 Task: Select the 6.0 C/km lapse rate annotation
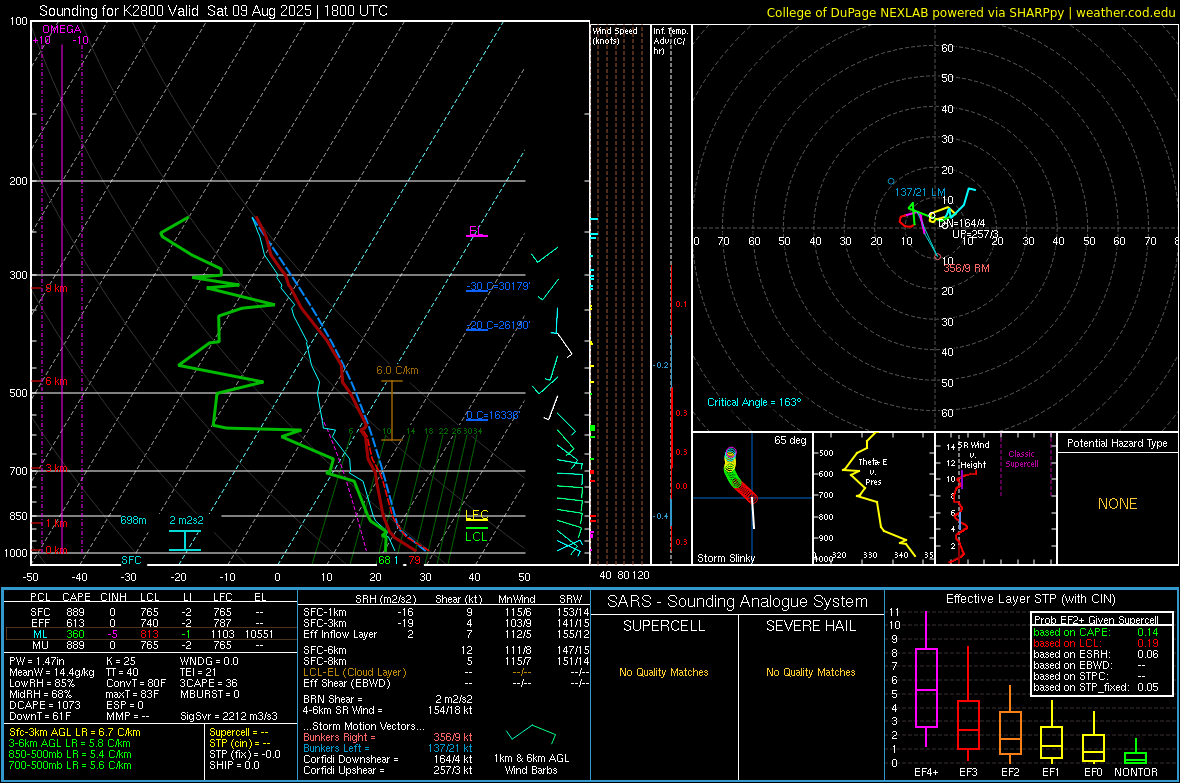pyautogui.click(x=397, y=370)
